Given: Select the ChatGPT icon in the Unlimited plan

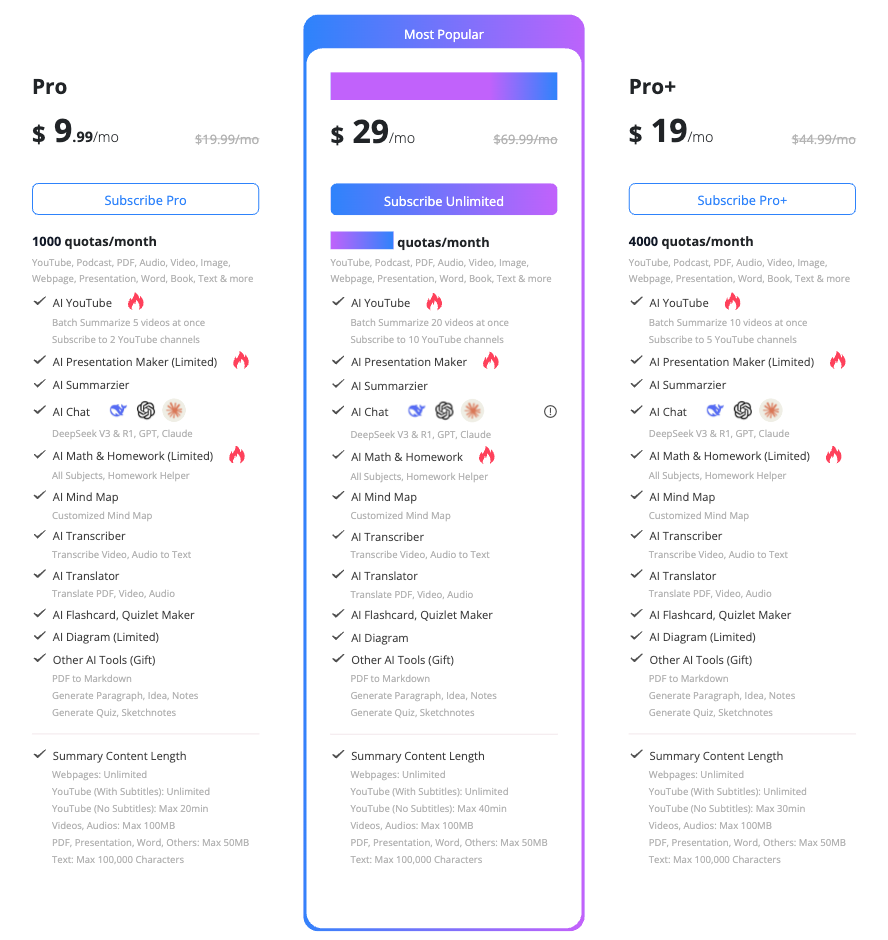Looking at the screenshot, I should pyautogui.click(x=445, y=411).
